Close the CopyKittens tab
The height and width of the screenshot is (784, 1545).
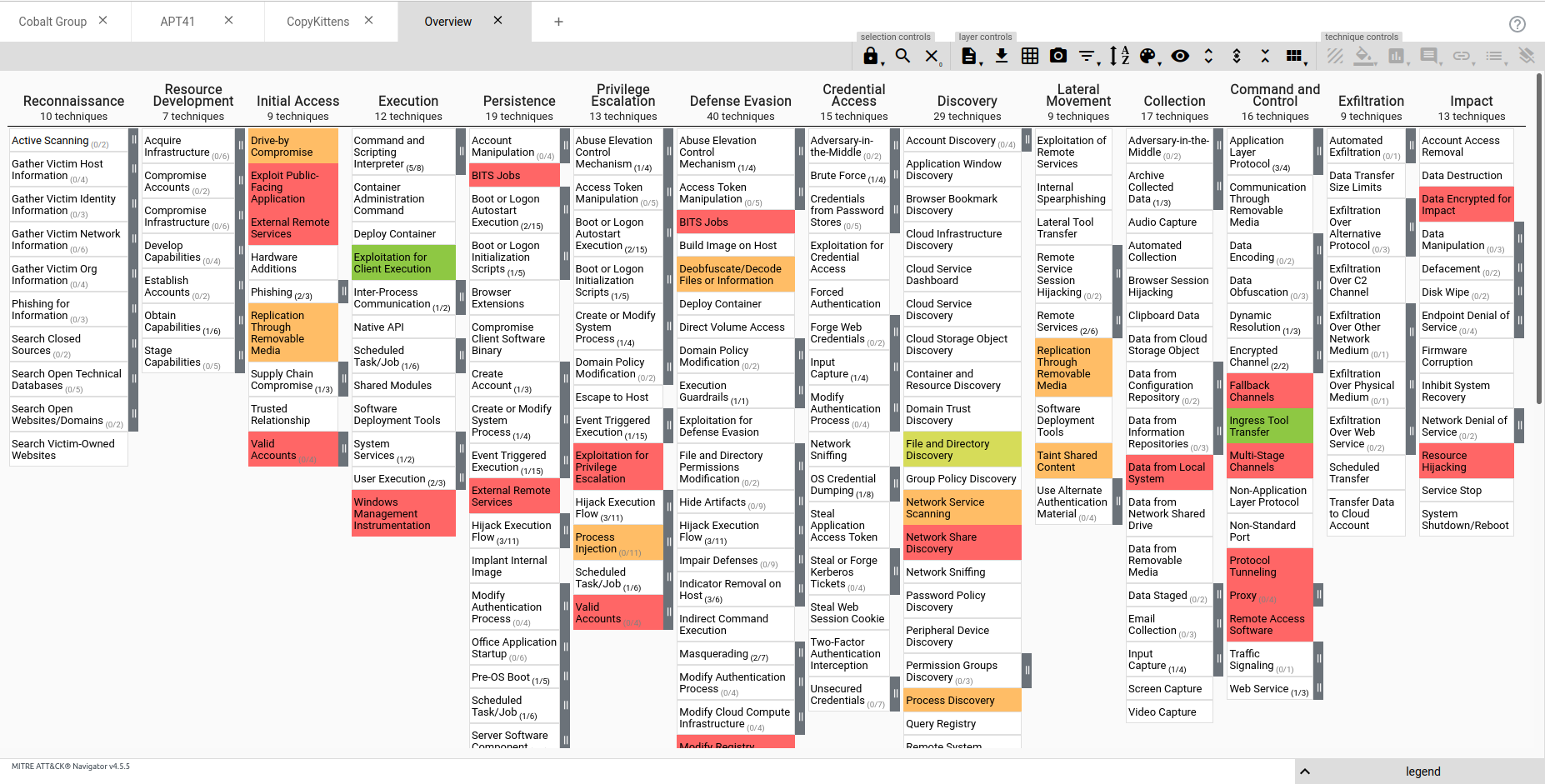click(x=368, y=20)
